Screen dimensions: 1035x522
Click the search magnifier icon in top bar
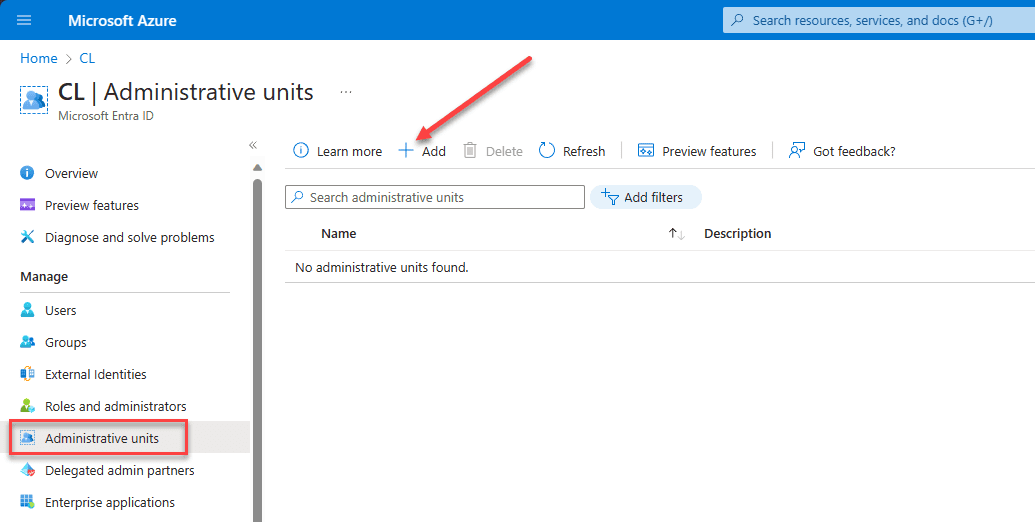click(739, 20)
